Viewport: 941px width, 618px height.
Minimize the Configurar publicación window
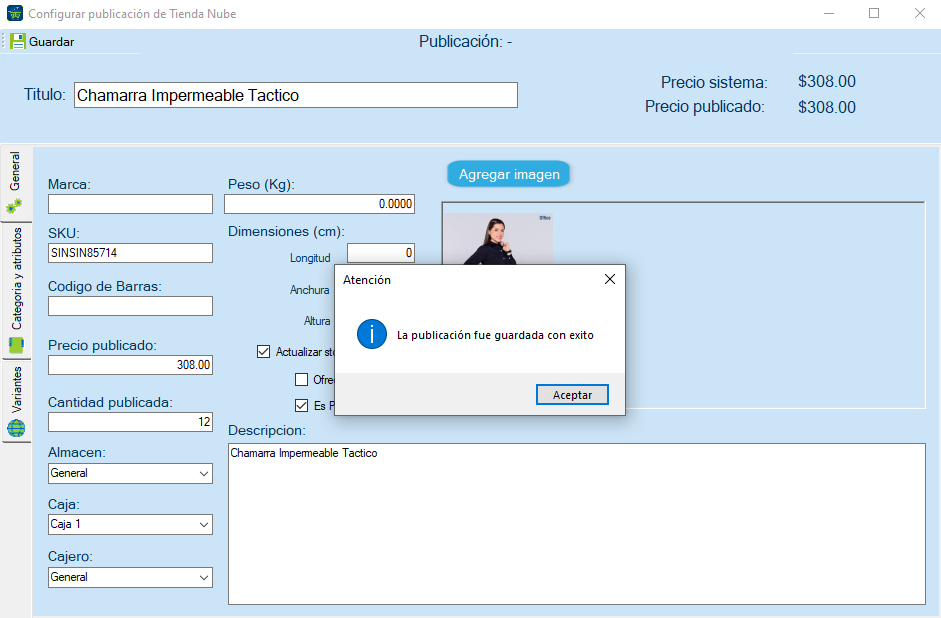pos(829,13)
